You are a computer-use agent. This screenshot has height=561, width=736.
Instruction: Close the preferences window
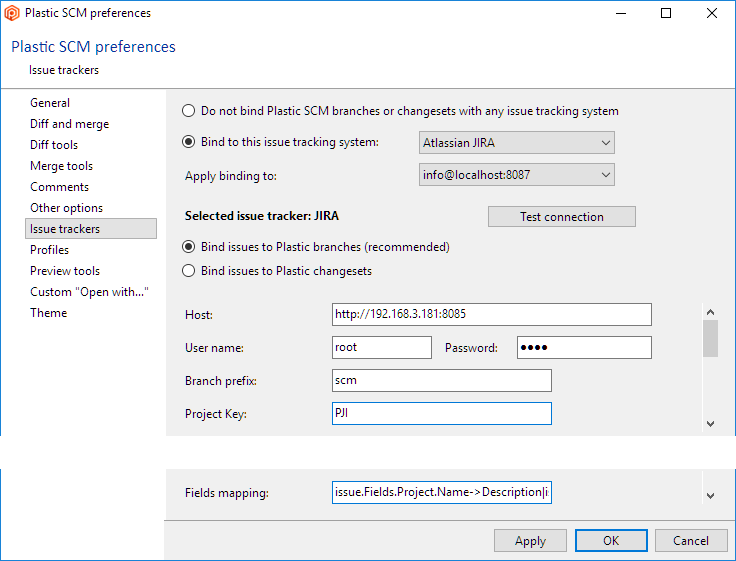click(x=712, y=13)
